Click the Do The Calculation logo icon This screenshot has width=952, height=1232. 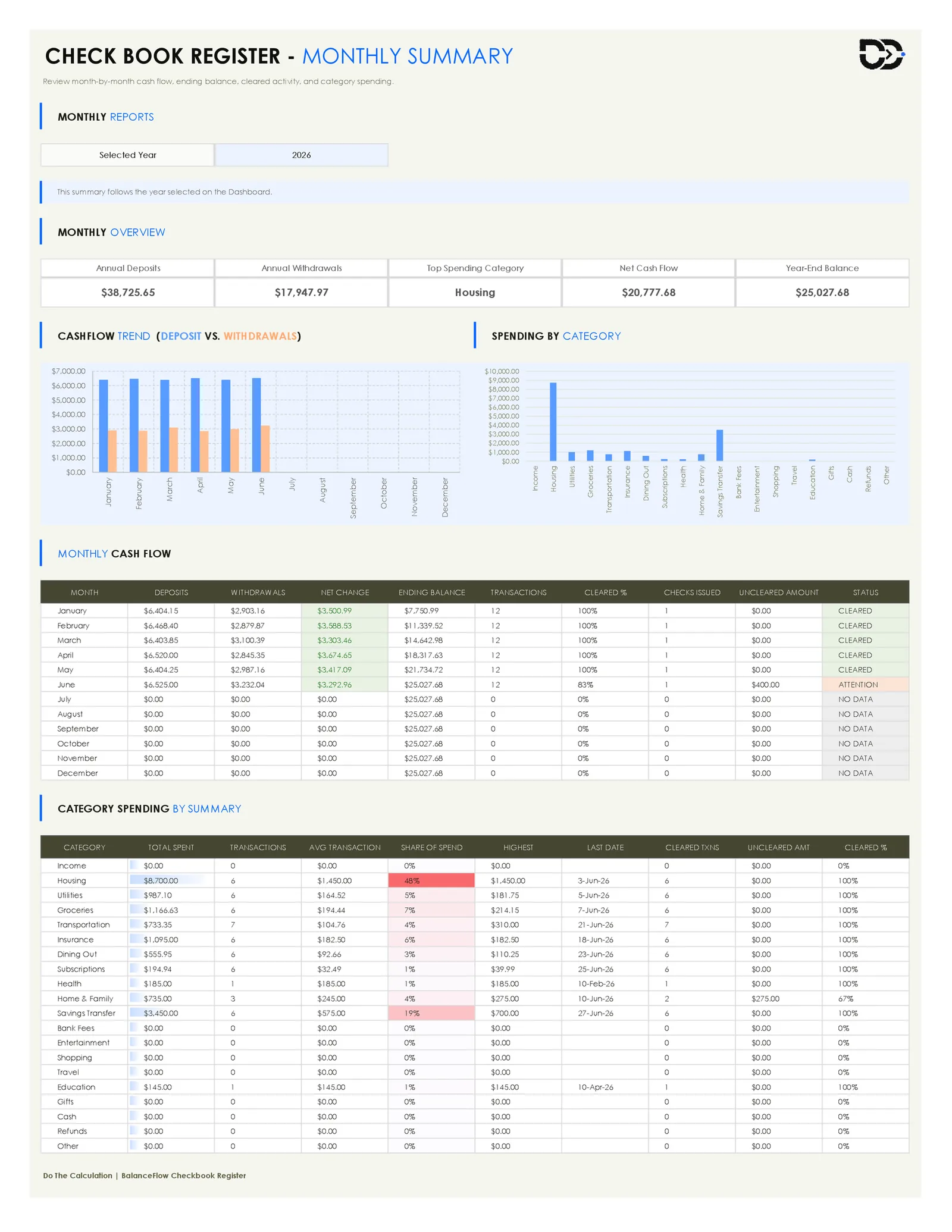(x=881, y=54)
